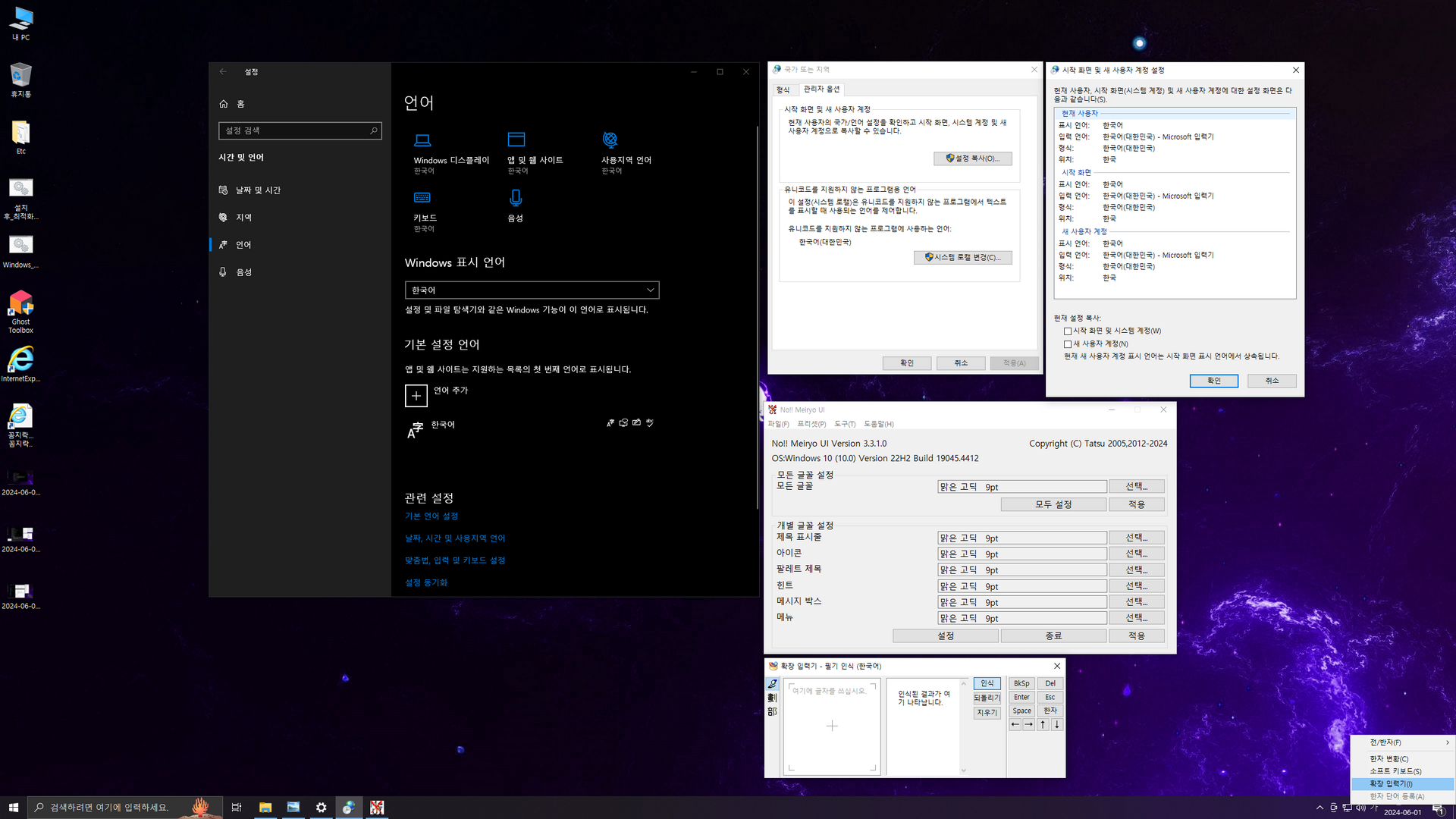
Task: Expand the 전/반자 submenu arrow
Action: click(x=1447, y=742)
